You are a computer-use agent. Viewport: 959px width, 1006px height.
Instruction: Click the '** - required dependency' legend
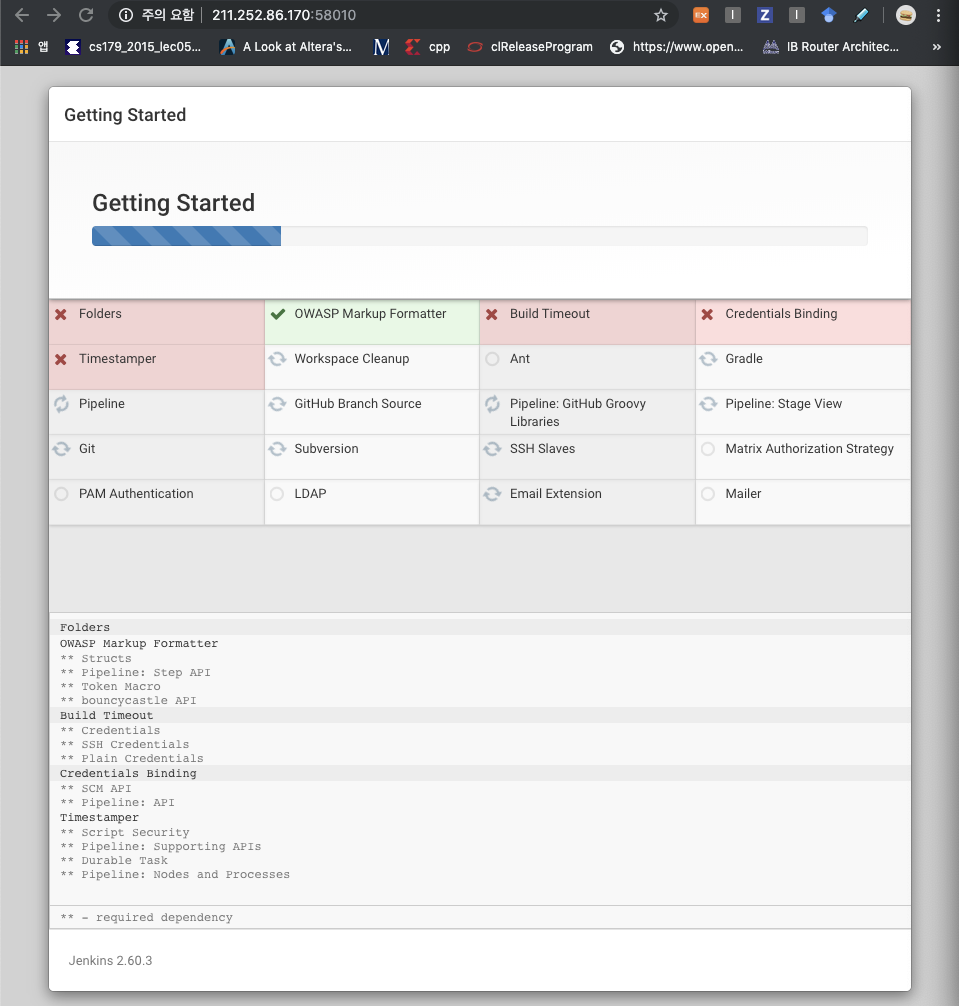(x=146, y=917)
